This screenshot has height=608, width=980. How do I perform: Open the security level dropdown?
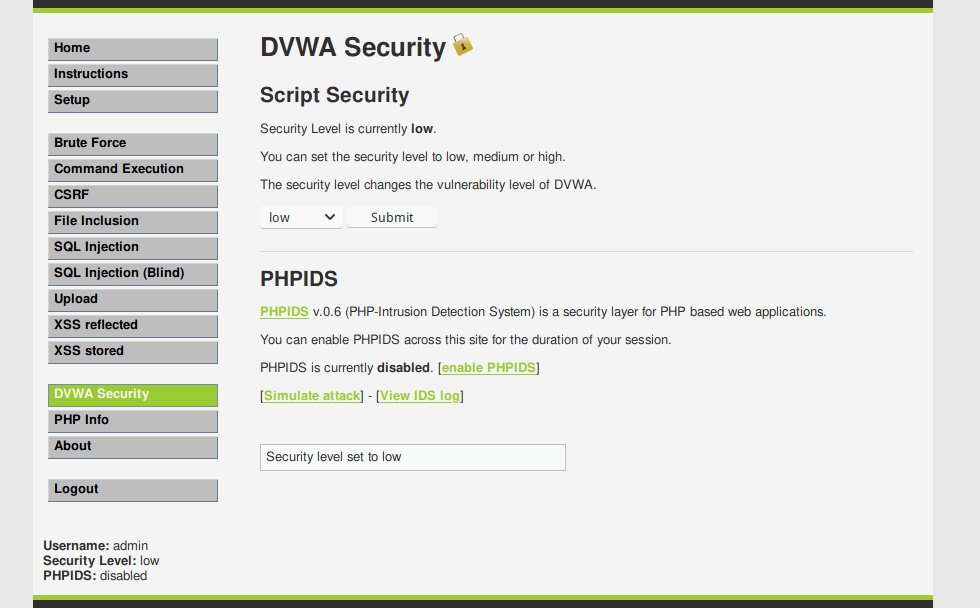pyautogui.click(x=301, y=217)
